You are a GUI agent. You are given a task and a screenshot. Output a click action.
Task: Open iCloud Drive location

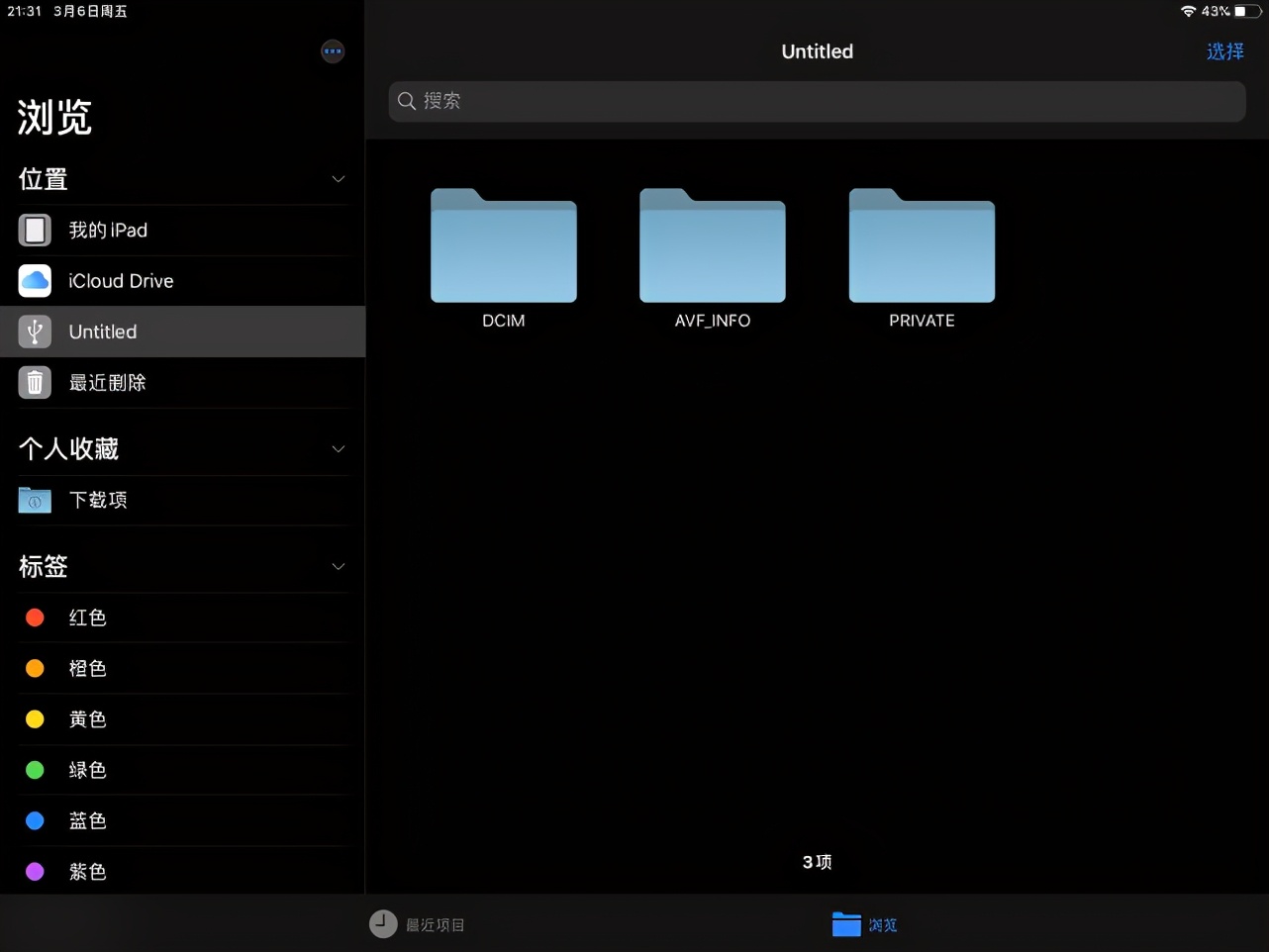pyautogui.click(x=120, y=281)
